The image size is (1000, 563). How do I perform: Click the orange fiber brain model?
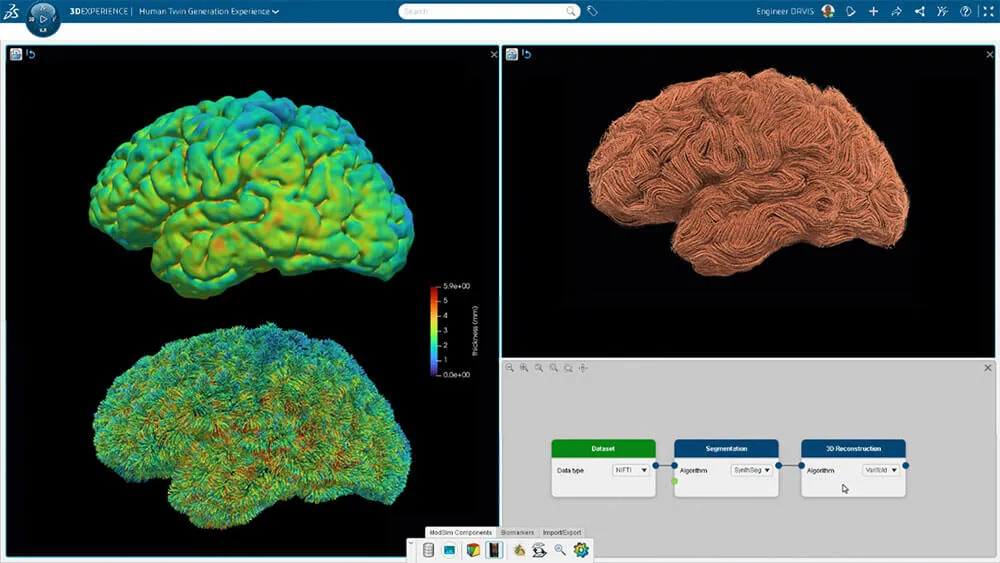pos(748,172)
